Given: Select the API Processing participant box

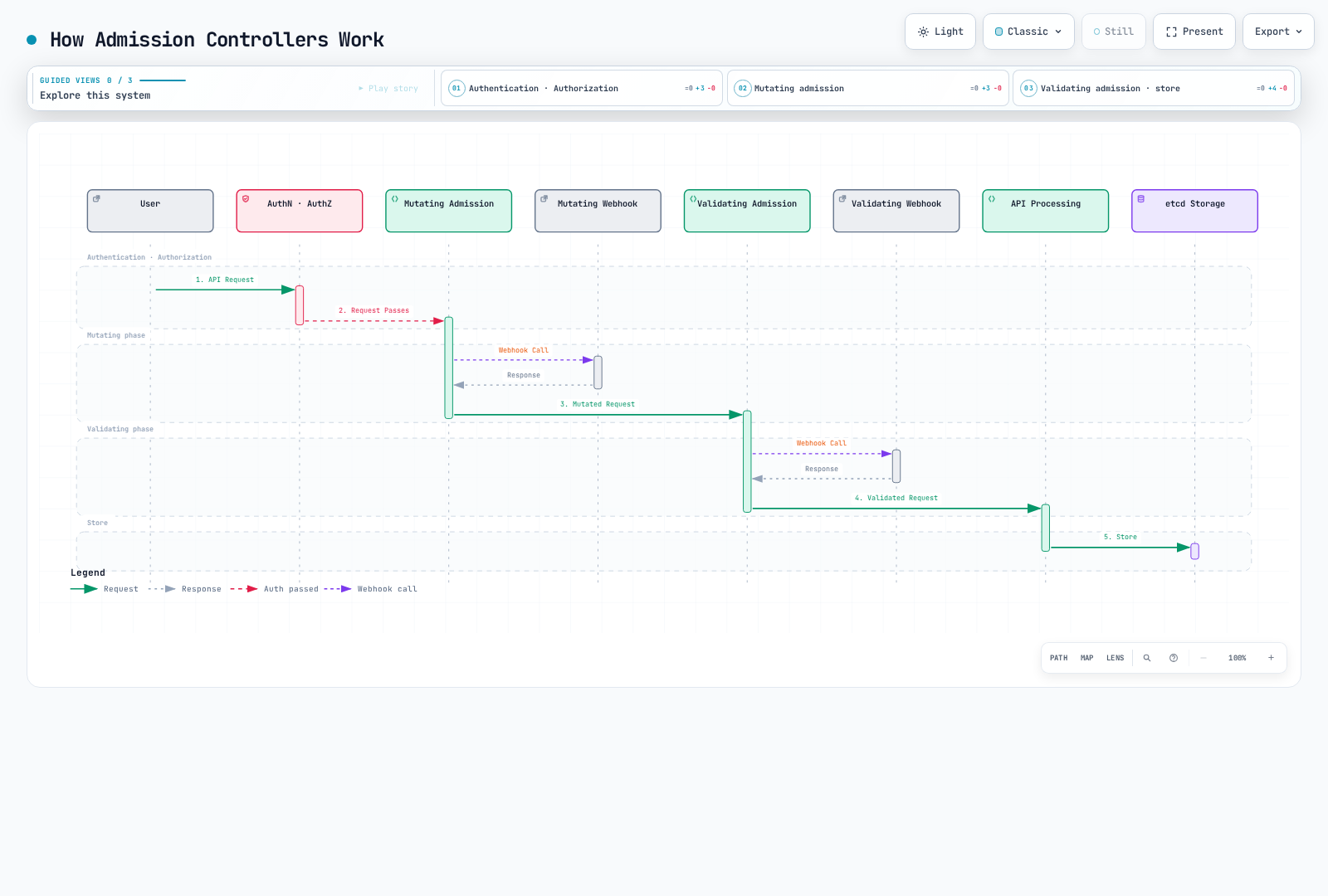Looking at the screenshot, I should tap(1046, 211).
